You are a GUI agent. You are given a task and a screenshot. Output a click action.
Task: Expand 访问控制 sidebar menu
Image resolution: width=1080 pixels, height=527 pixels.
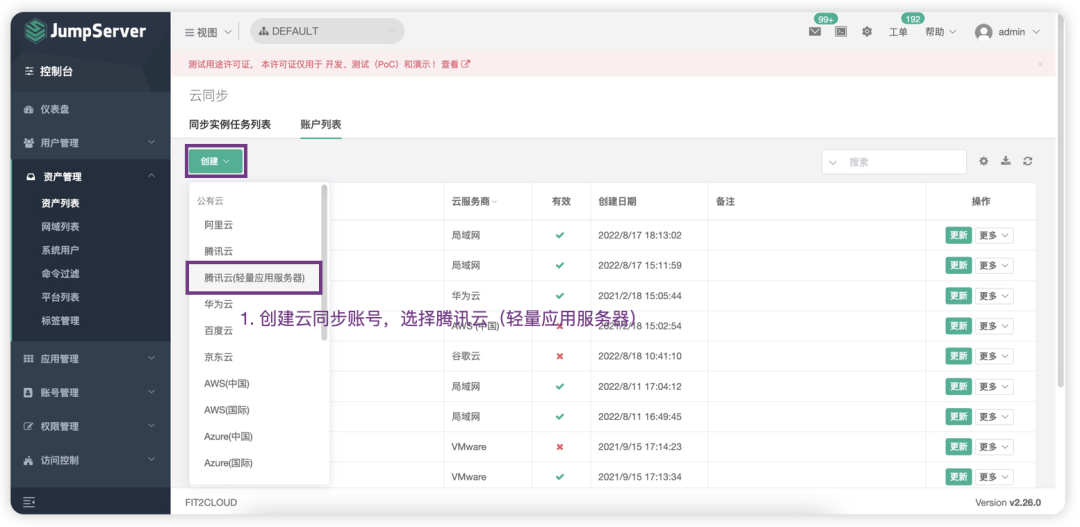[x=90, y=460]
